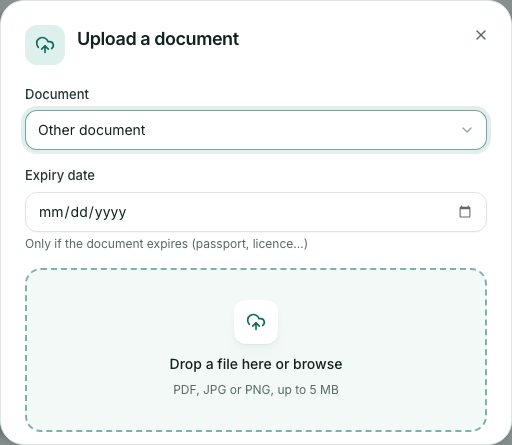This screenshot has height=445, width=512.
Task: Click the dropdown chevron beside Other document
Action: pyautogui.click(x=467, y=130)
